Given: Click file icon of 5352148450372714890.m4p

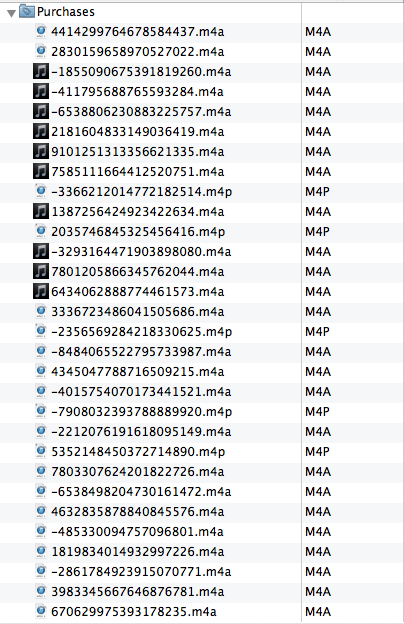Looking at the screenshot, I should [x=41, y=451].
